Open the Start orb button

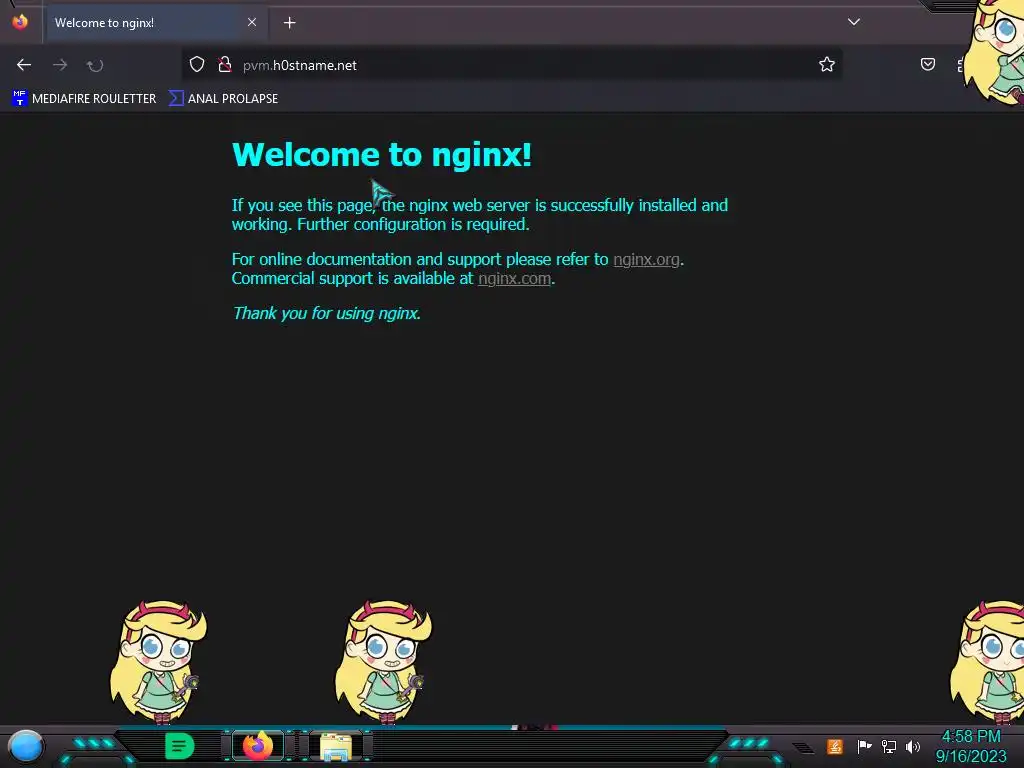coord(26,746)
